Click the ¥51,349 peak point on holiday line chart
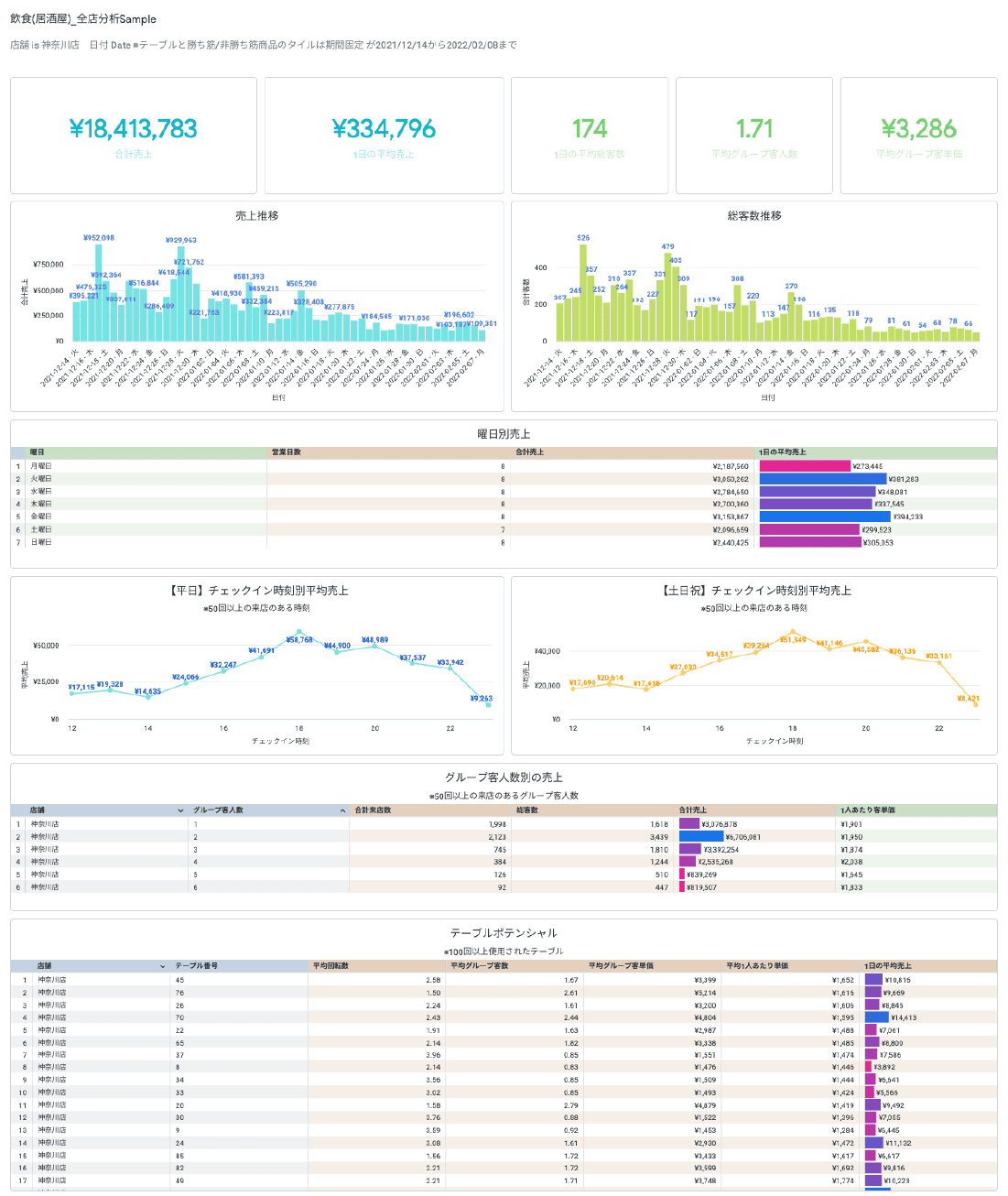The image size is (1008, 1196). 793,632
